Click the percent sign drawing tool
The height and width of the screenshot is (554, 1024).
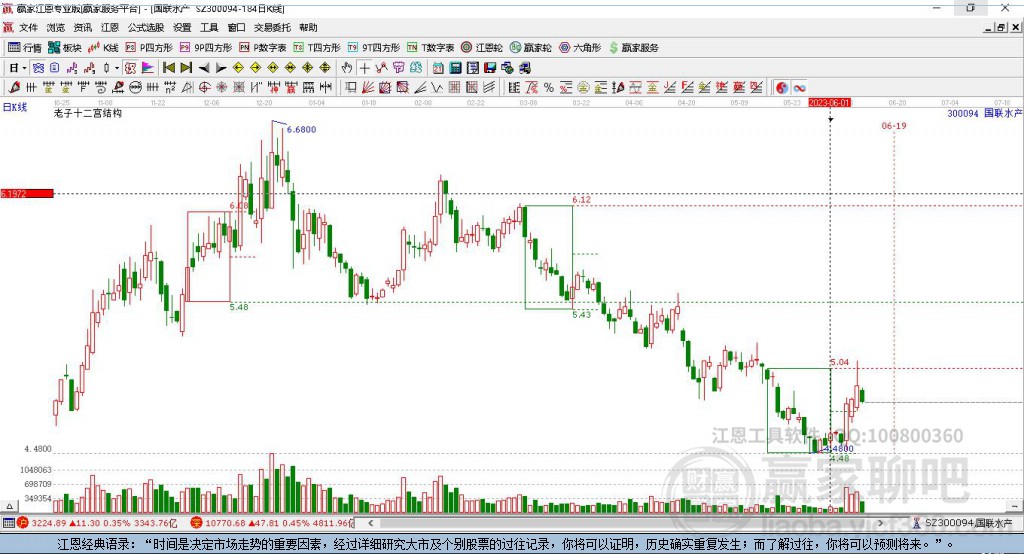549,88
